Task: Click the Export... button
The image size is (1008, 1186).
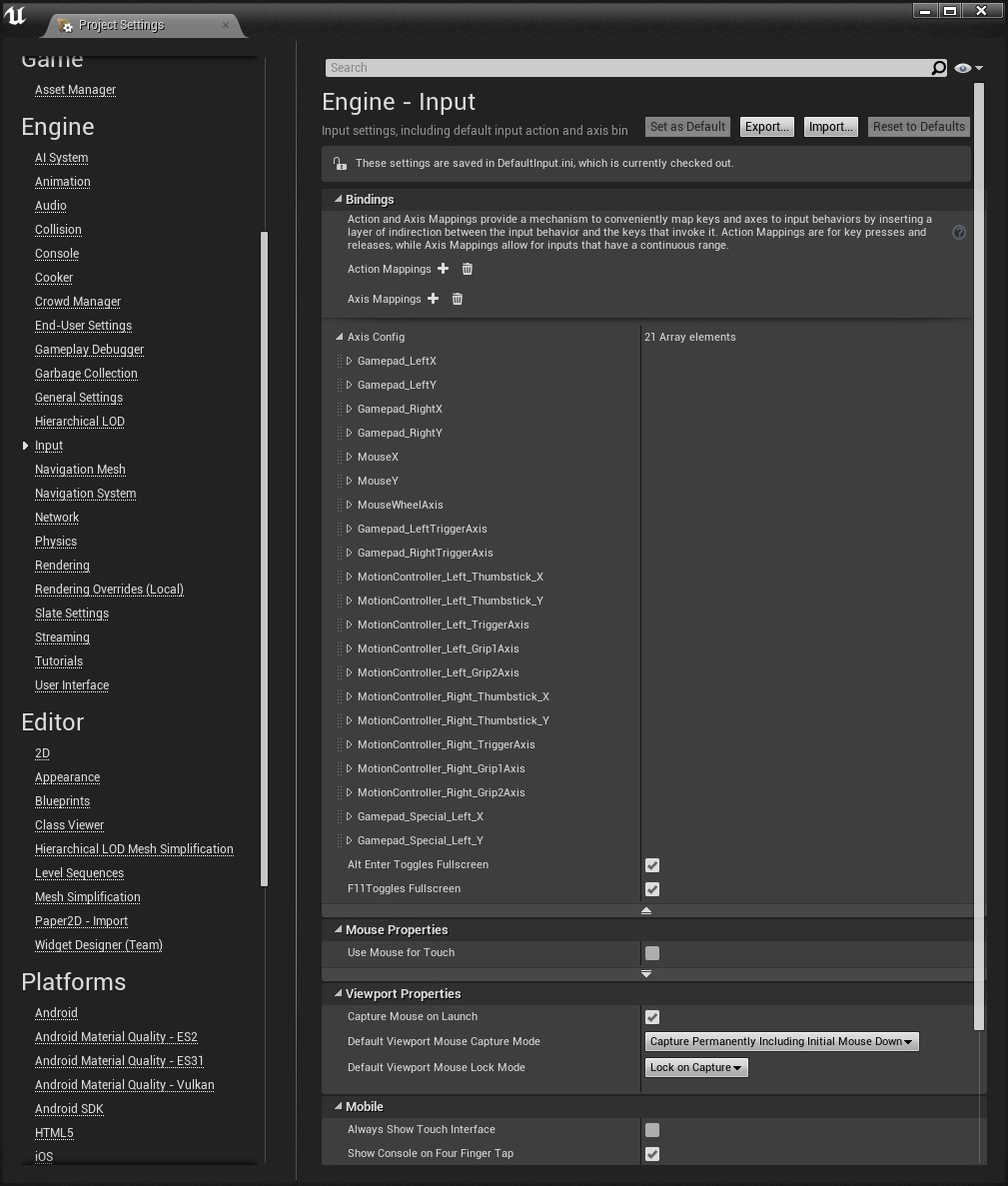Action: 767,126
